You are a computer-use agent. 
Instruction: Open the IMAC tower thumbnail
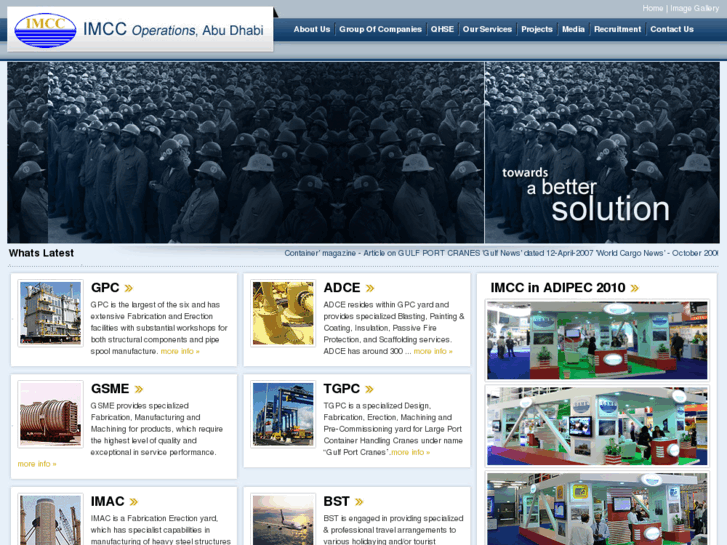pyautogui.click(x=51, y=519)
